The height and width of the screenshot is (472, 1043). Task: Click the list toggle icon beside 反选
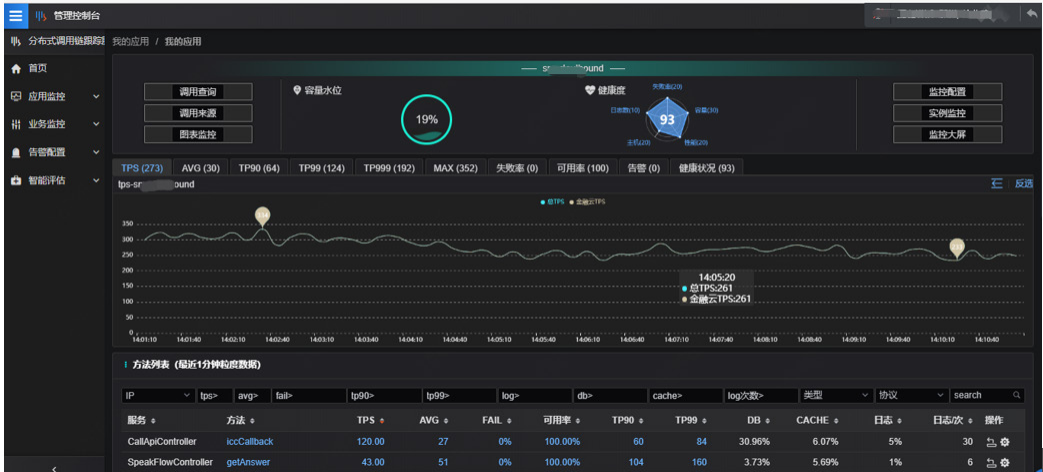click(x=996, y=184)
